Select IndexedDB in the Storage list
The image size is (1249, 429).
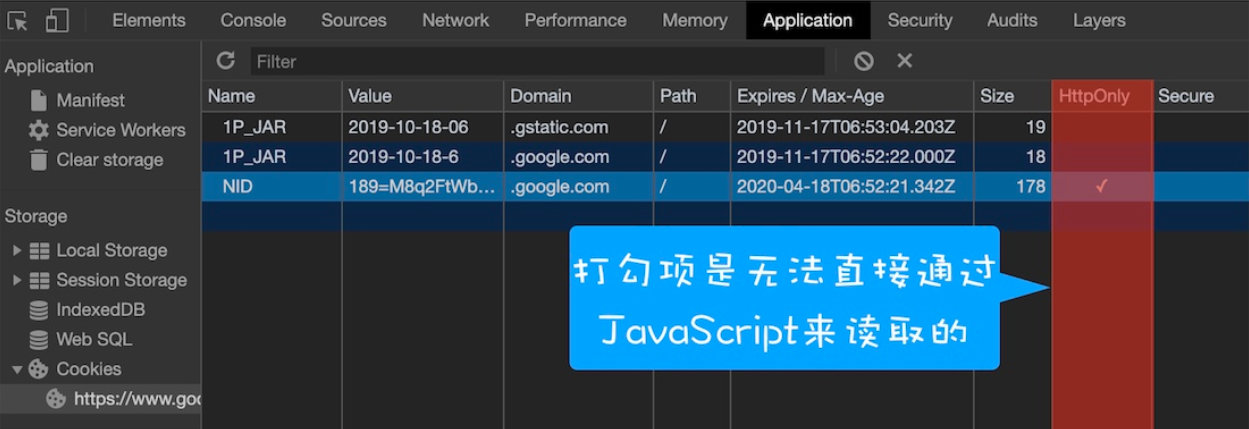(x=100, y=310)
